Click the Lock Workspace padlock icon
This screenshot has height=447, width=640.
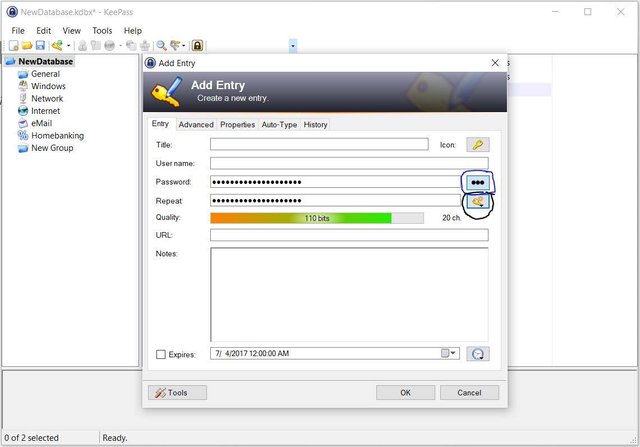(x=198, y=45)
